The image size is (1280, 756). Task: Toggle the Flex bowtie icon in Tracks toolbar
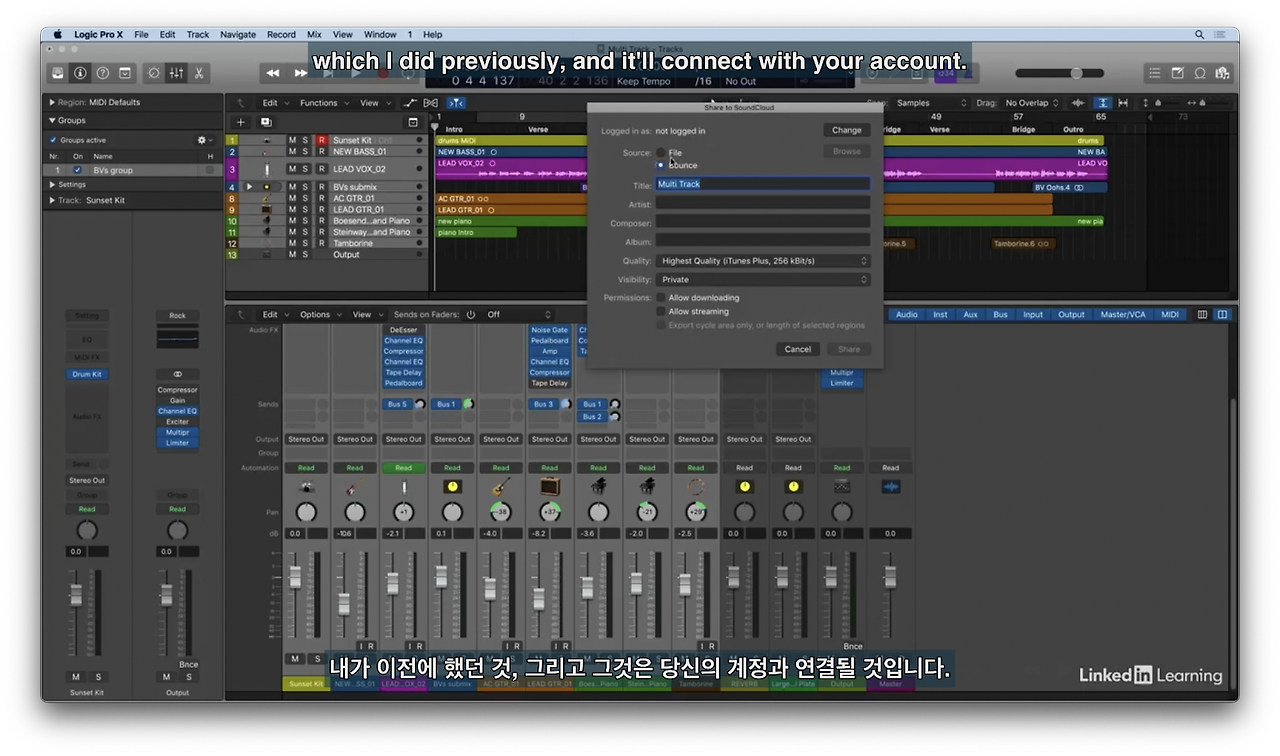click(431, 103)
